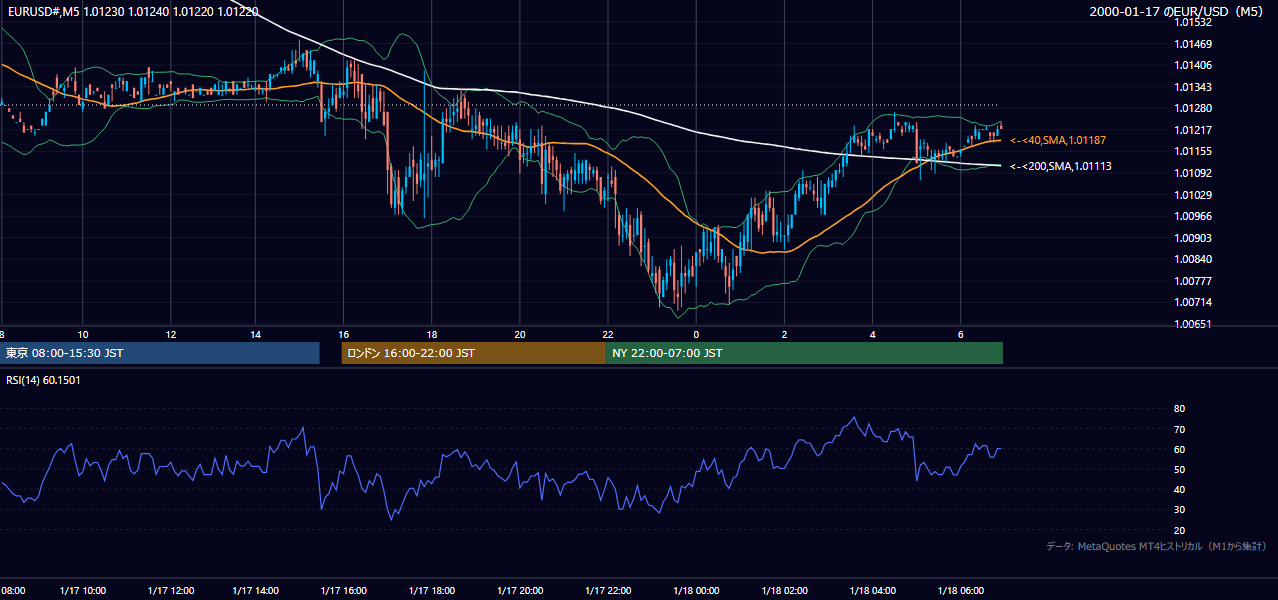1278x600 pixels.
Task: Click the 1.01092 price axis label
Action: tap(1193, 173)
